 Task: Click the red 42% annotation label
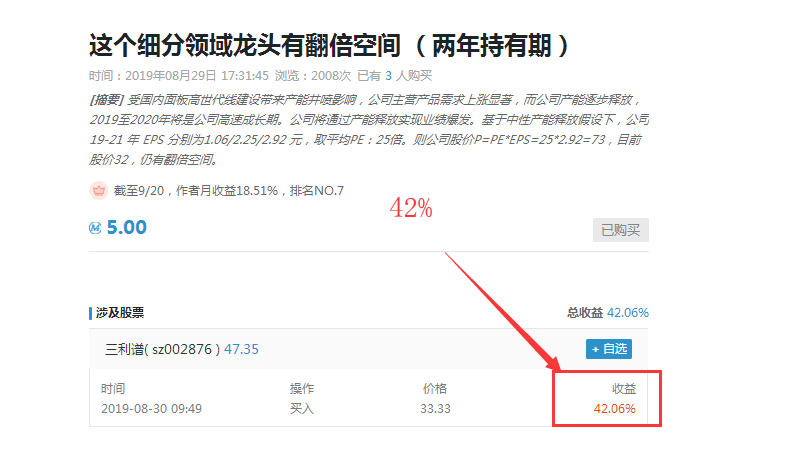click(x=411, y=208)
